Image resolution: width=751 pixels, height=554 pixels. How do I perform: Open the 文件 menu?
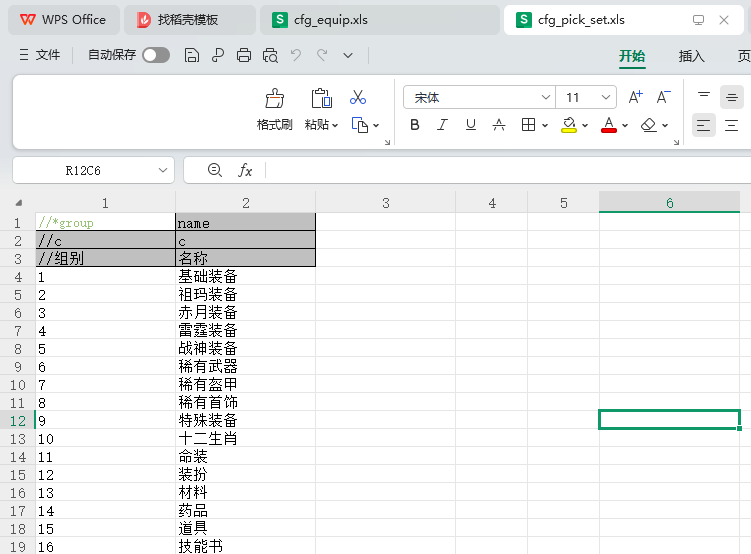click(x=39, y=56)
